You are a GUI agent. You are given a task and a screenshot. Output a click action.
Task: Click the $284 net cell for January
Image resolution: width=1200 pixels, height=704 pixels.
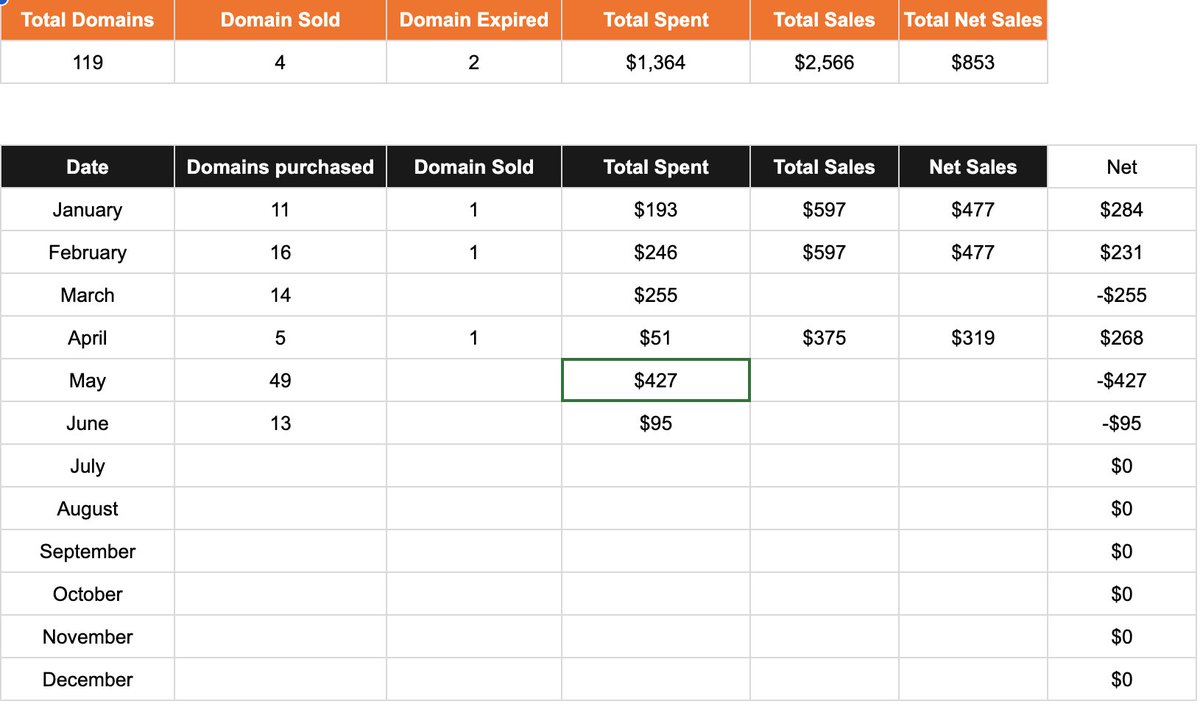coord(1122,210)
